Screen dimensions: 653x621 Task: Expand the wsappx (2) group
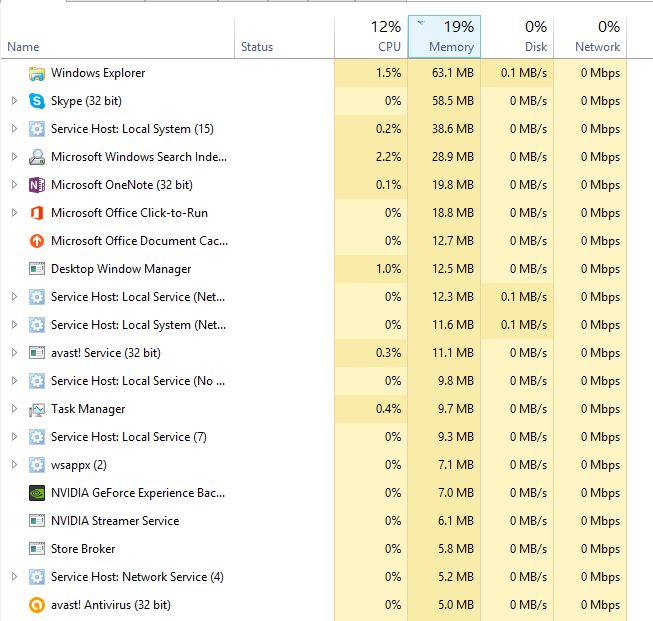[x=14, y=464]
